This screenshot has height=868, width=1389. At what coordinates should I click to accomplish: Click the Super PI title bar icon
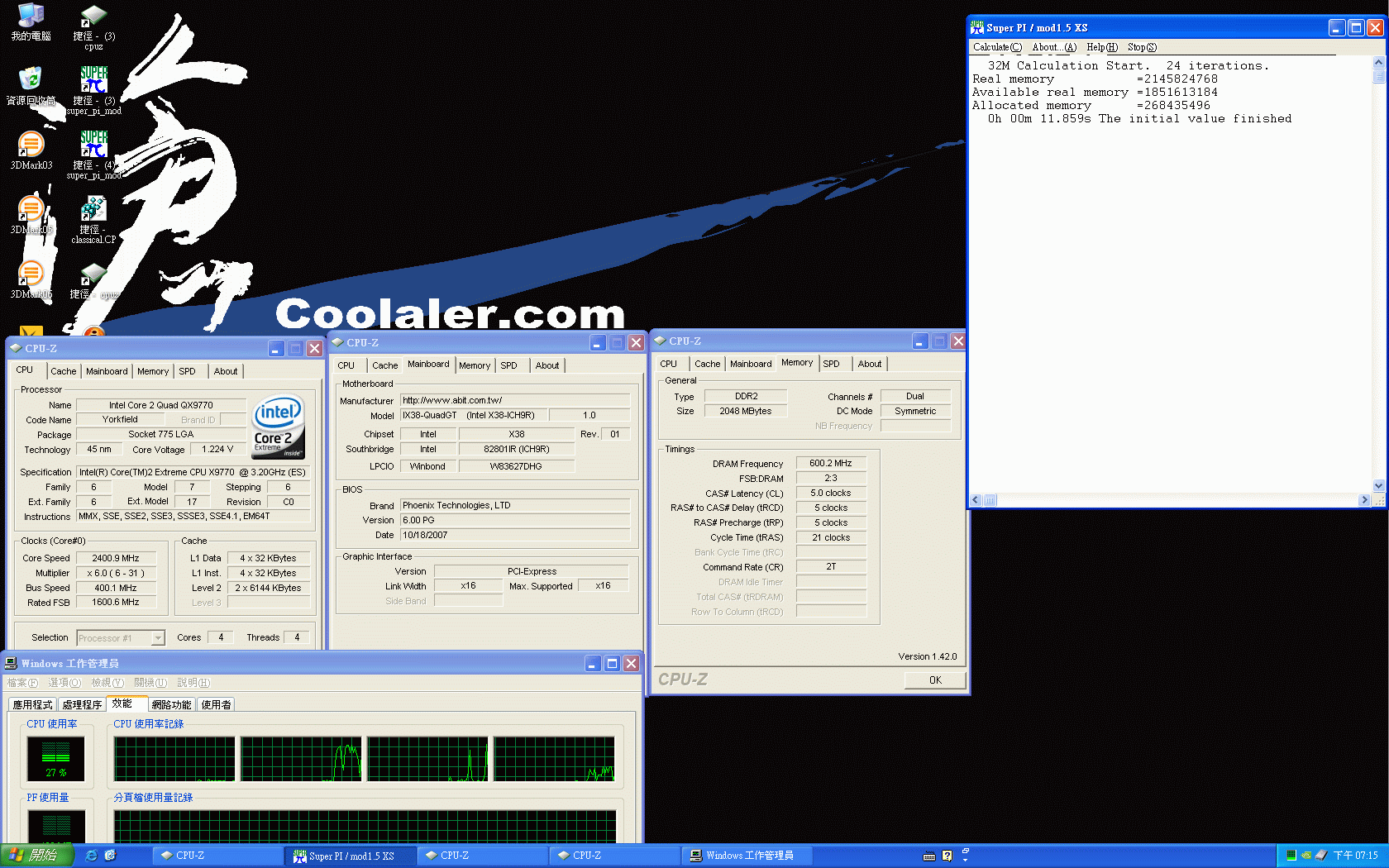977,27
